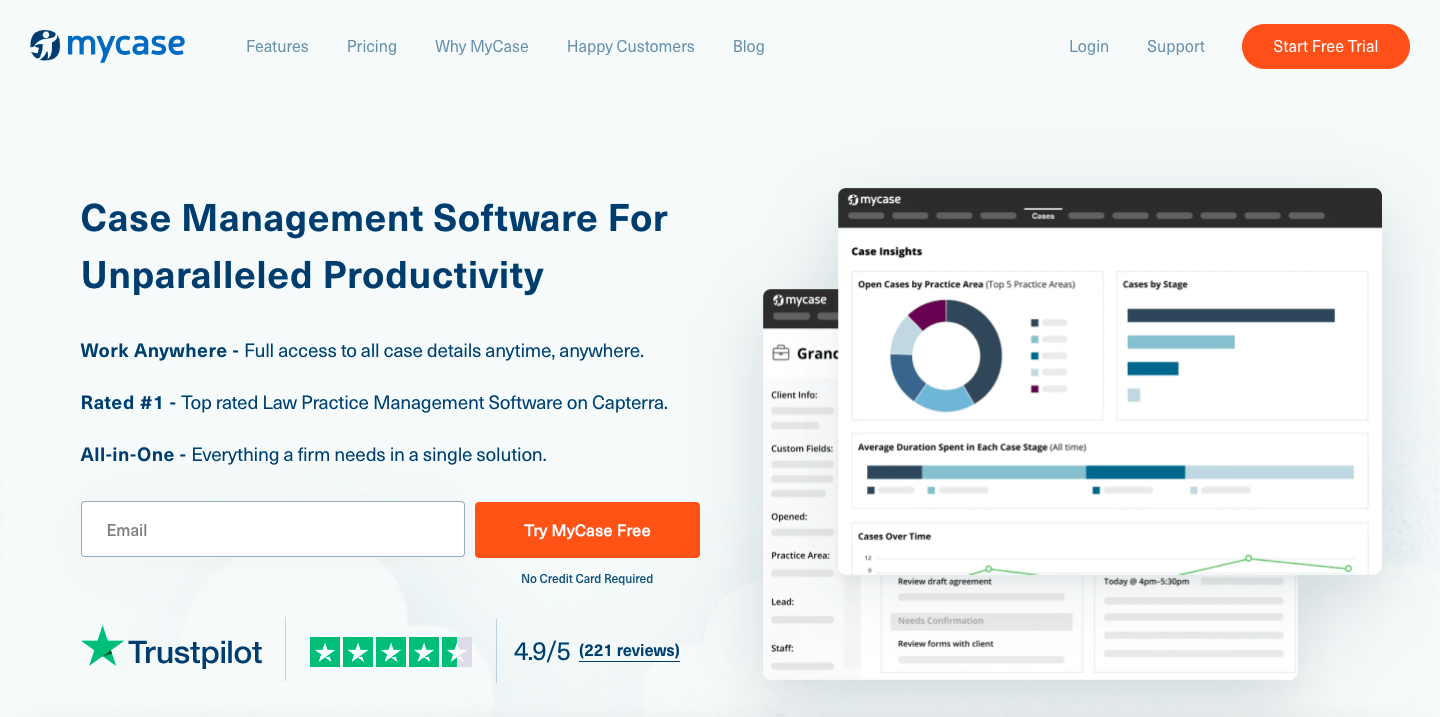Viewport: 1440px width, 717px height.
Task: Click briefcase icon in the back mockup
Action: tap(781, 353)
